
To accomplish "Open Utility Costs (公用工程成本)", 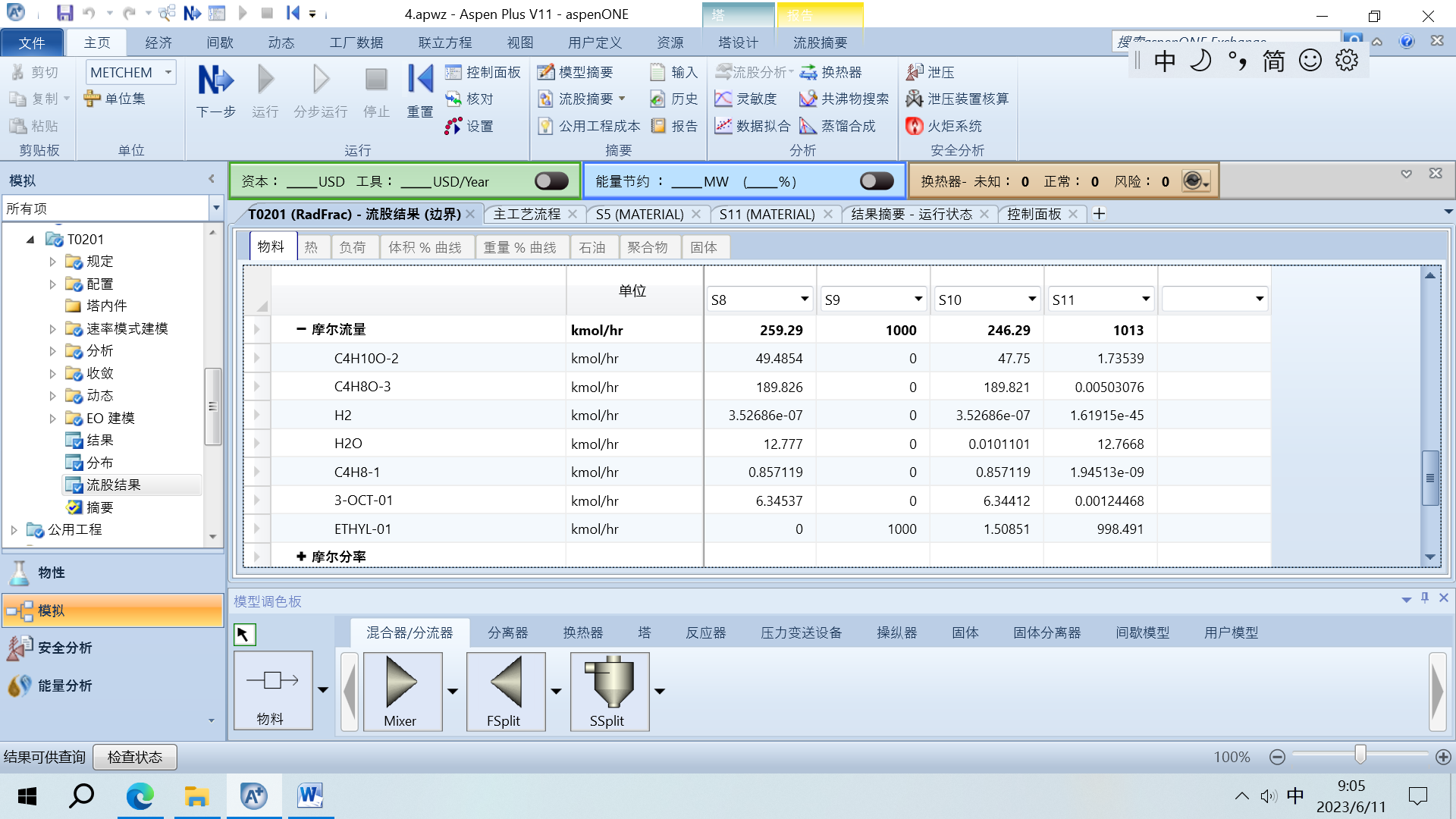I will pos(589,126).
